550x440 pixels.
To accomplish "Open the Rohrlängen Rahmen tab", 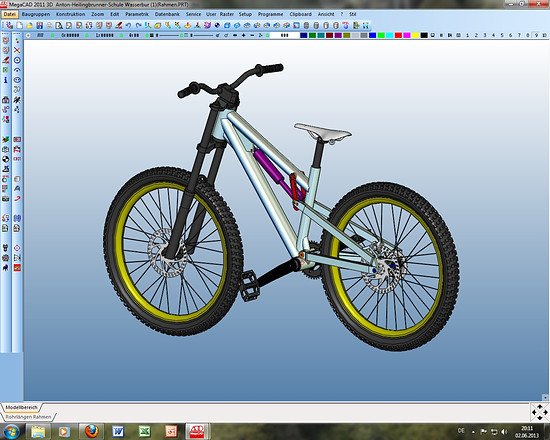I will [x=28, y=417].
